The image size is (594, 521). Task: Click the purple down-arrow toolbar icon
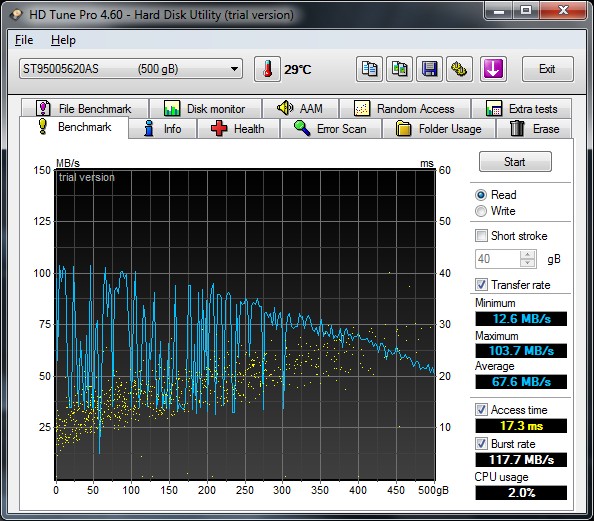(x=493, y=69)
